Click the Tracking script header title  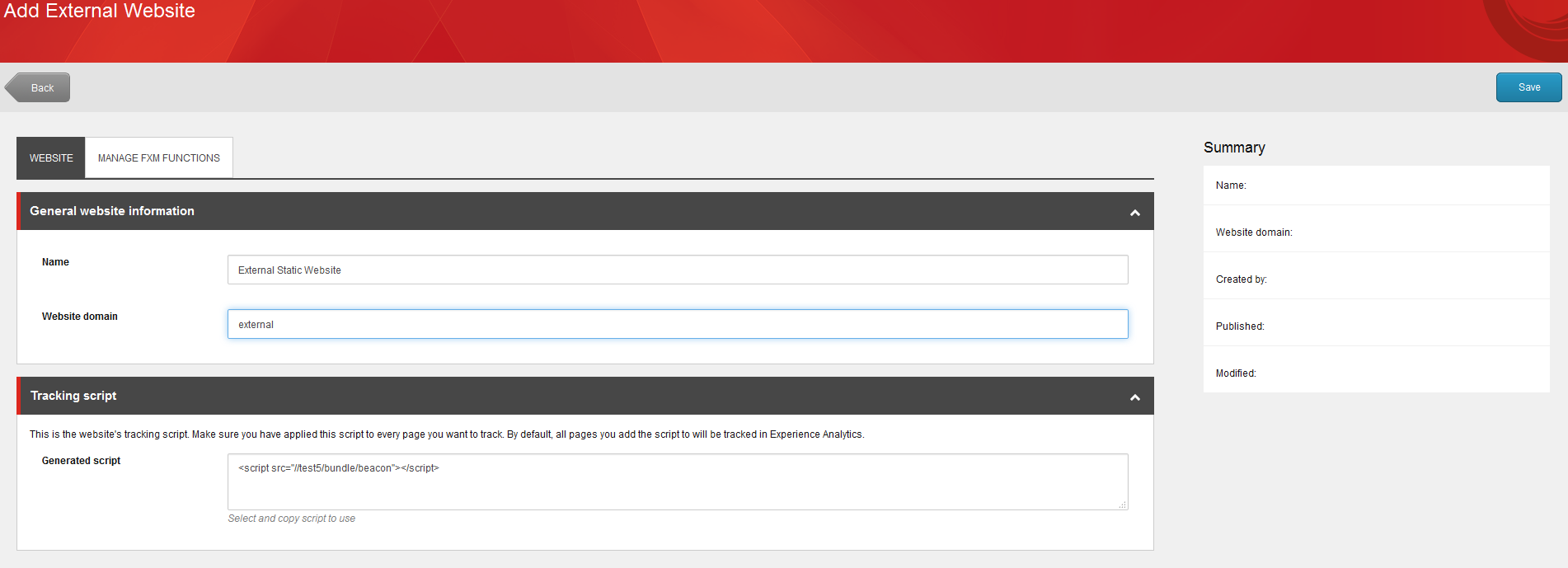[73, 396]
